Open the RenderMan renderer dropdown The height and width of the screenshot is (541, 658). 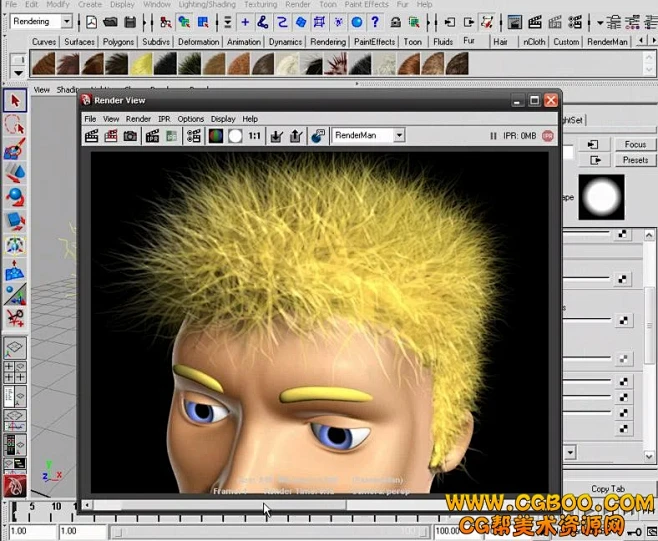pos(400,136)
